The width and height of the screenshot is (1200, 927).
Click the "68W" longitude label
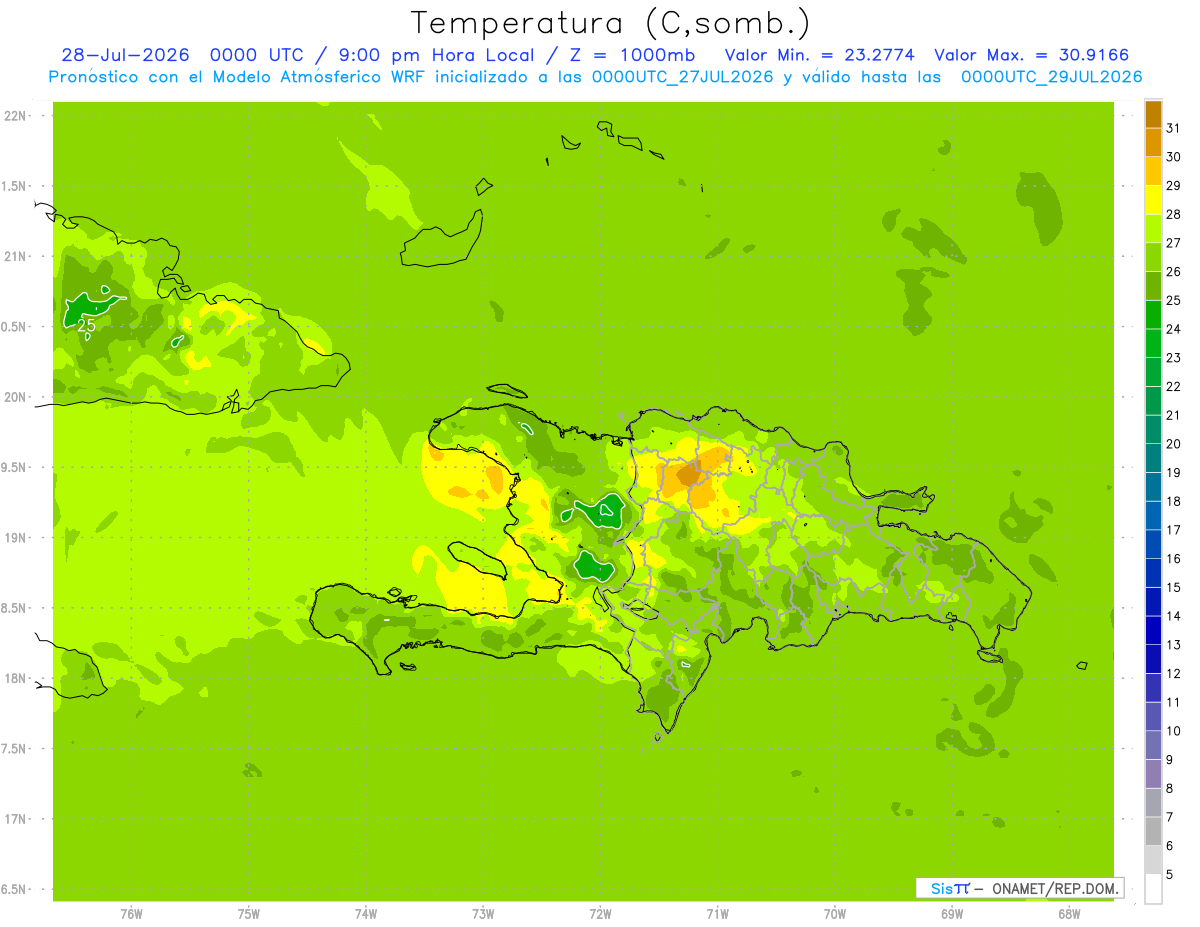tap(1069, 914)
